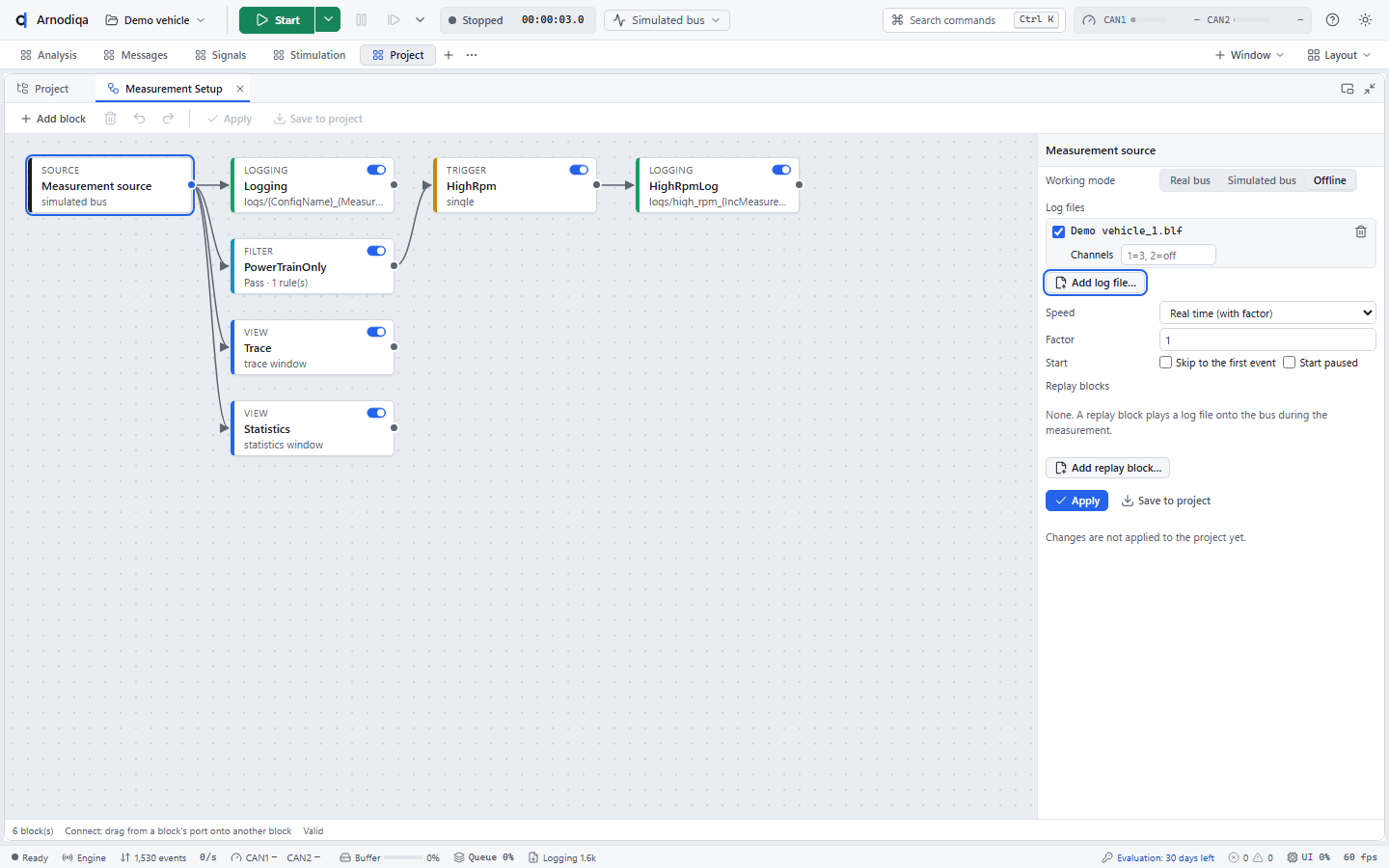This screenshot has height=868, width=1389.
Task: Go to the Signals tab
Action: coord(220,55)
